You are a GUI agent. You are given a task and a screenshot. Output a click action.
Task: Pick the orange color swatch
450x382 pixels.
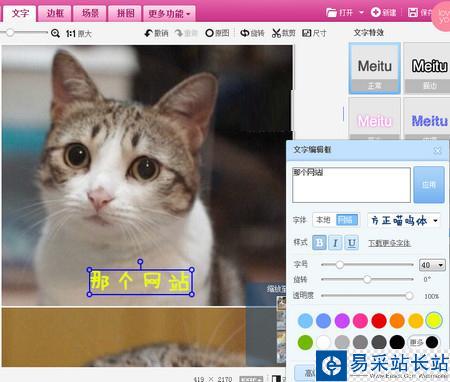pos(397,321)
